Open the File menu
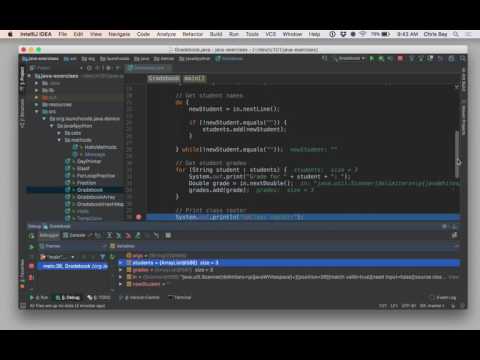Viewport: 480px width, 360px height. [63, 34]
